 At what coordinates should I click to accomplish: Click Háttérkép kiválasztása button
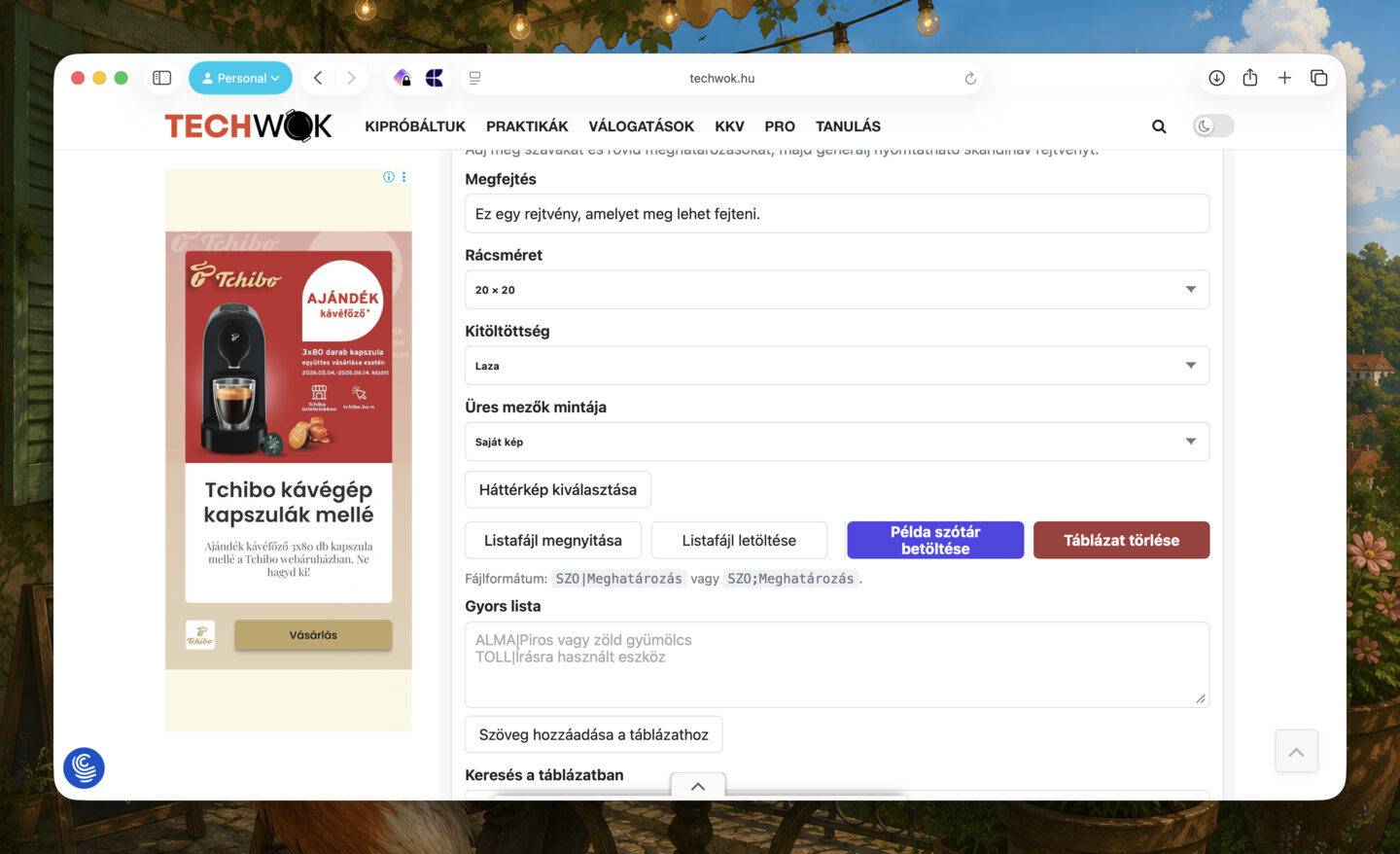point(558,489)
